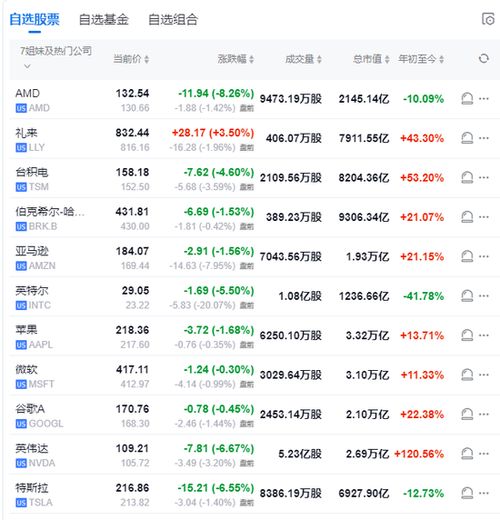Open 伯克希尔-哈... stock page
Screen dimensions: 500x520
click(50, 211)
